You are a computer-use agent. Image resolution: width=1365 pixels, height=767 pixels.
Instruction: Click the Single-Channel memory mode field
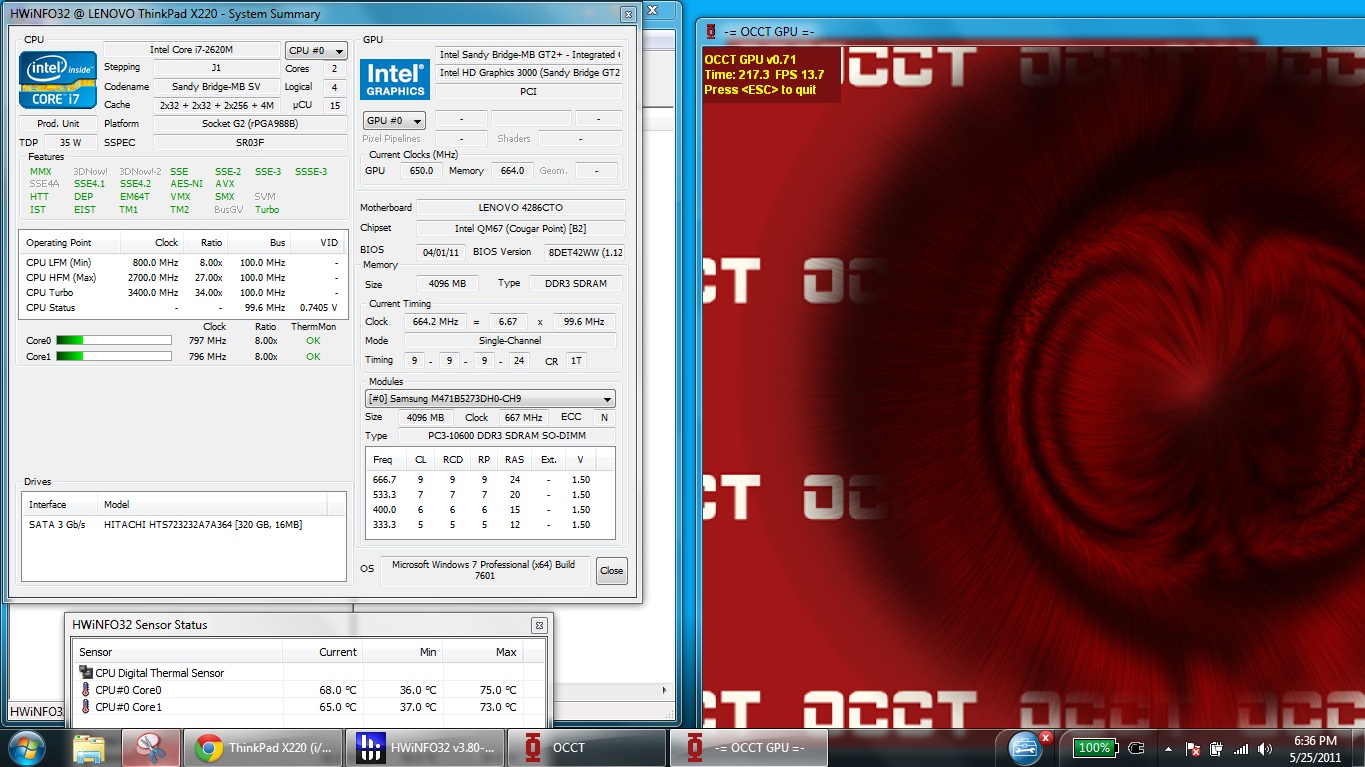tap(511, 341)
